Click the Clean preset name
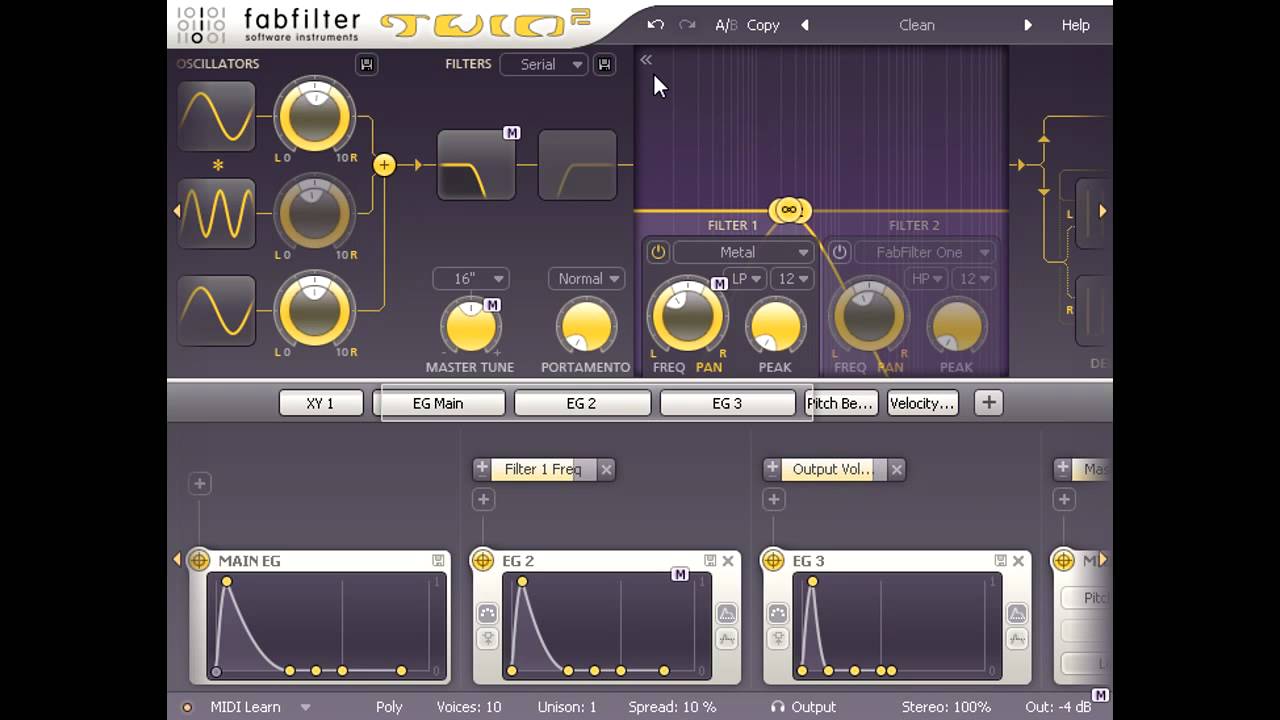Viewport: 1280px width, 720px height. (x=917, y=25)
